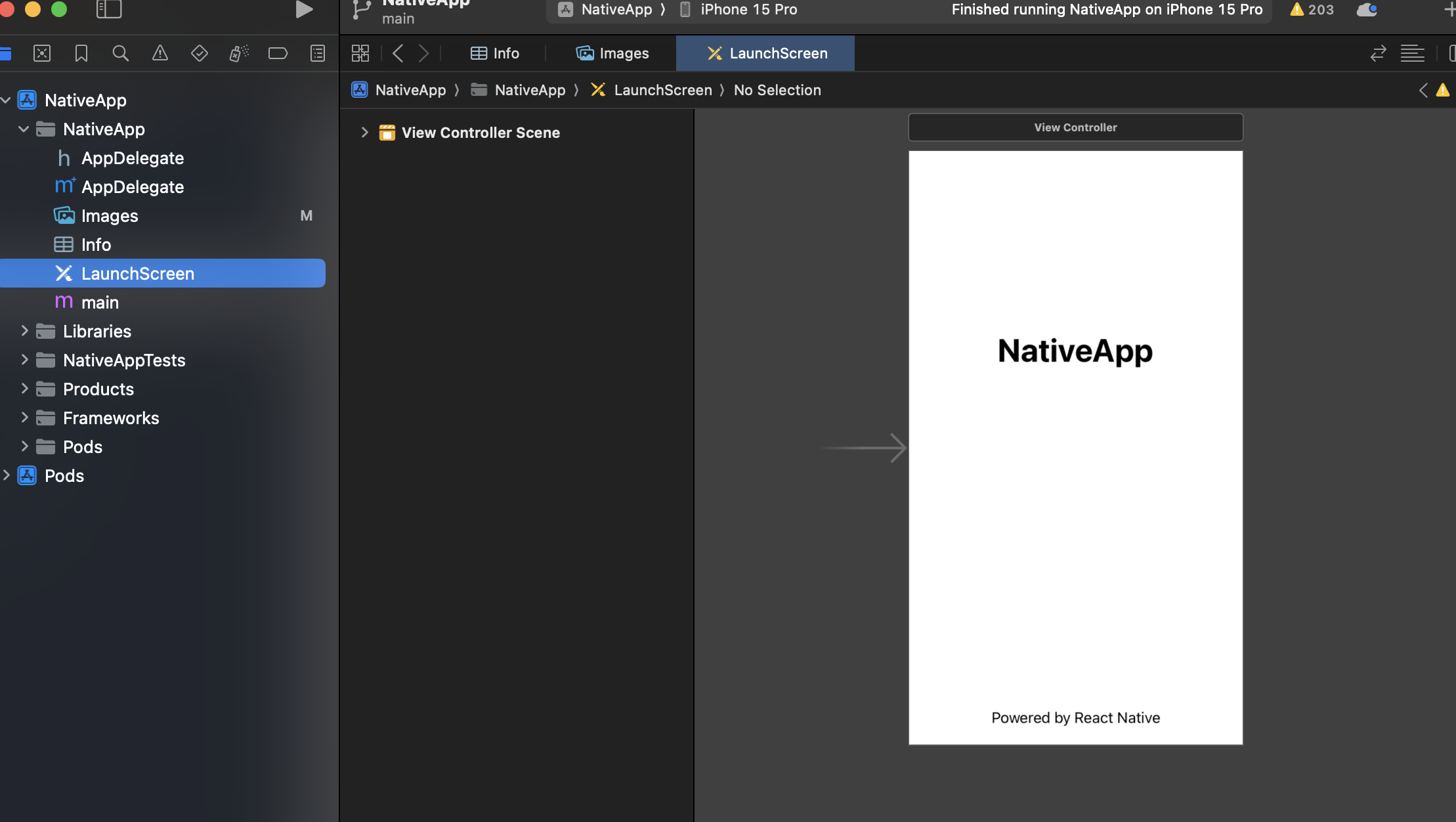Viewport: 1456px width, 822px height.
Task: Choose the NativeApp scheme in toolbar
Action: [605, 9]
